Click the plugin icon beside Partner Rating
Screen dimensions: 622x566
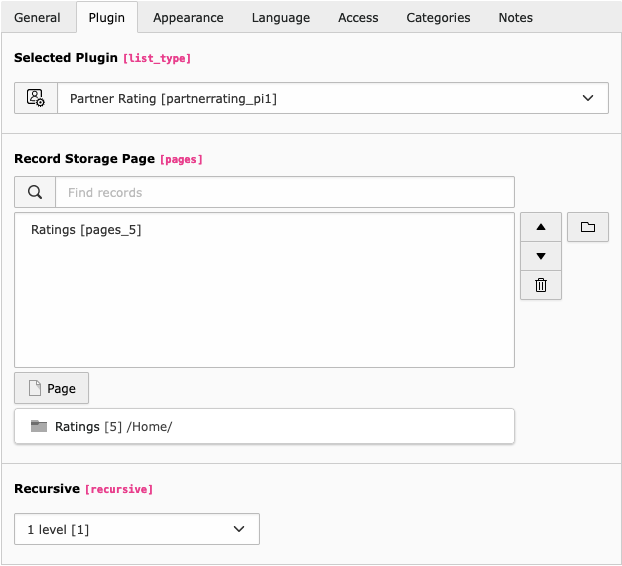click(36, 98)
